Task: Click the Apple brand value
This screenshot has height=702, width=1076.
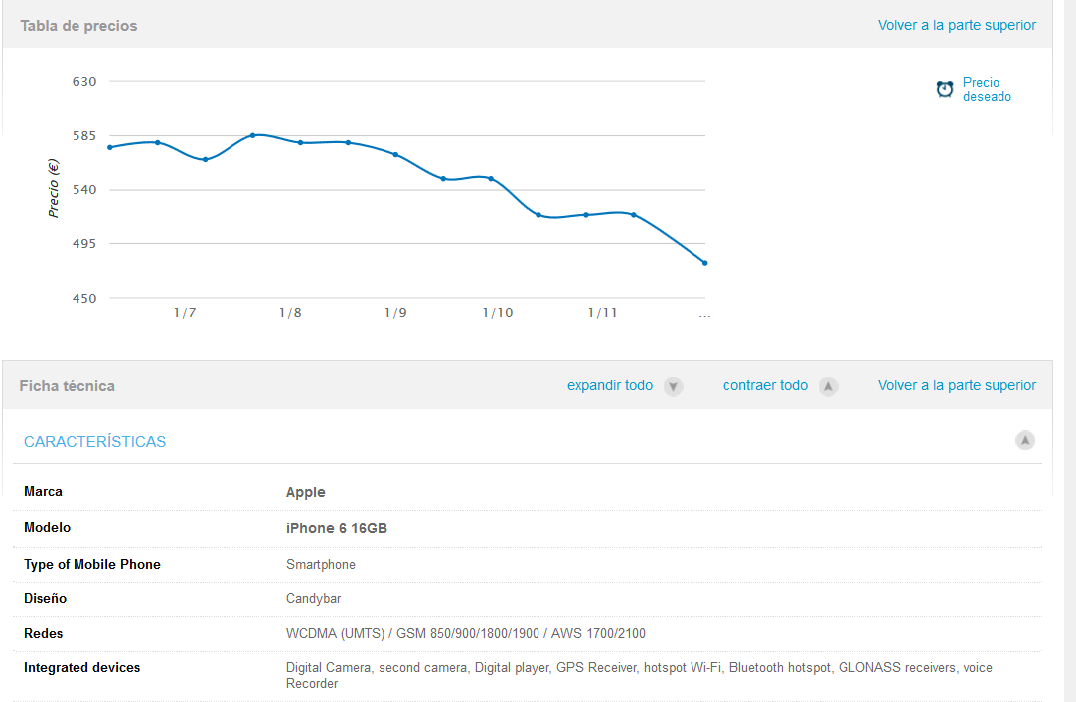Action: (305, 492)
